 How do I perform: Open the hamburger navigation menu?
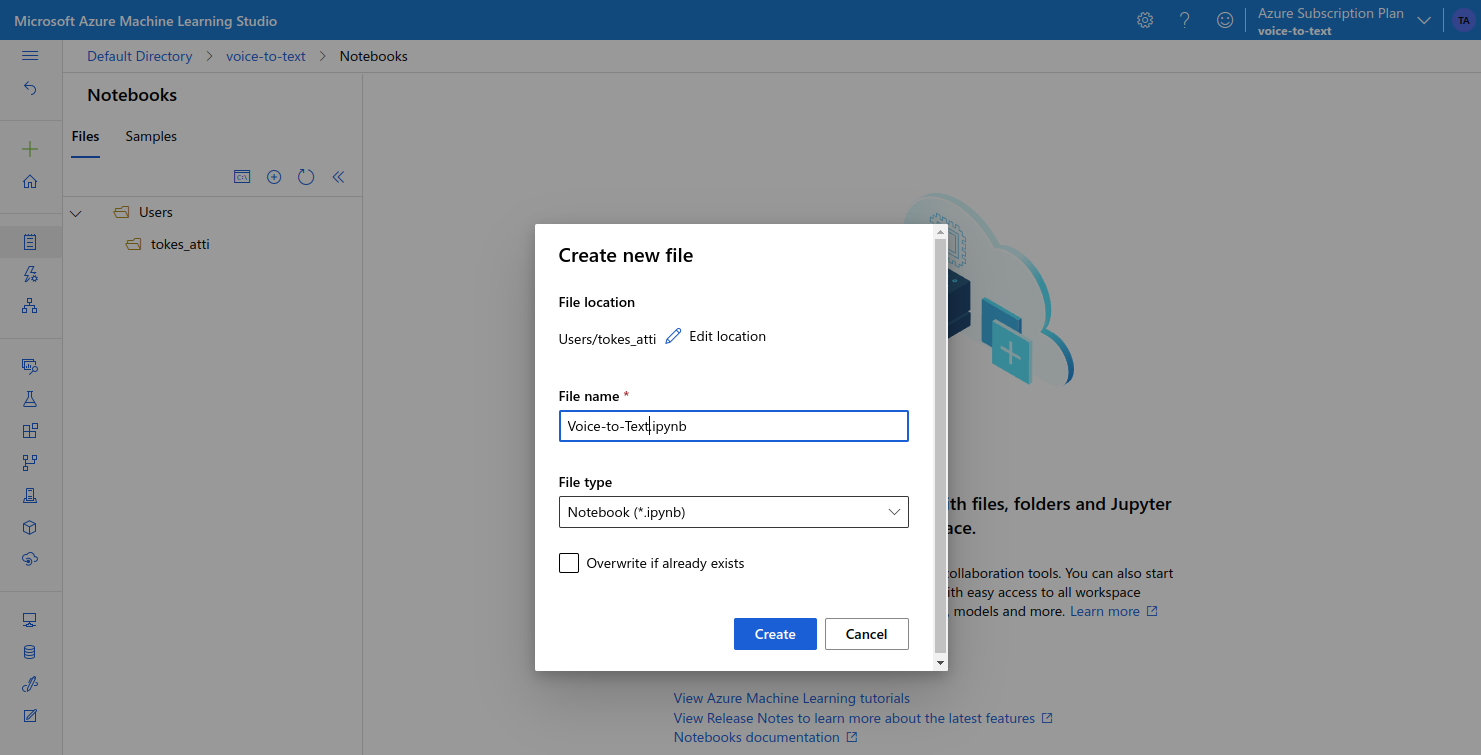(30, 56)
